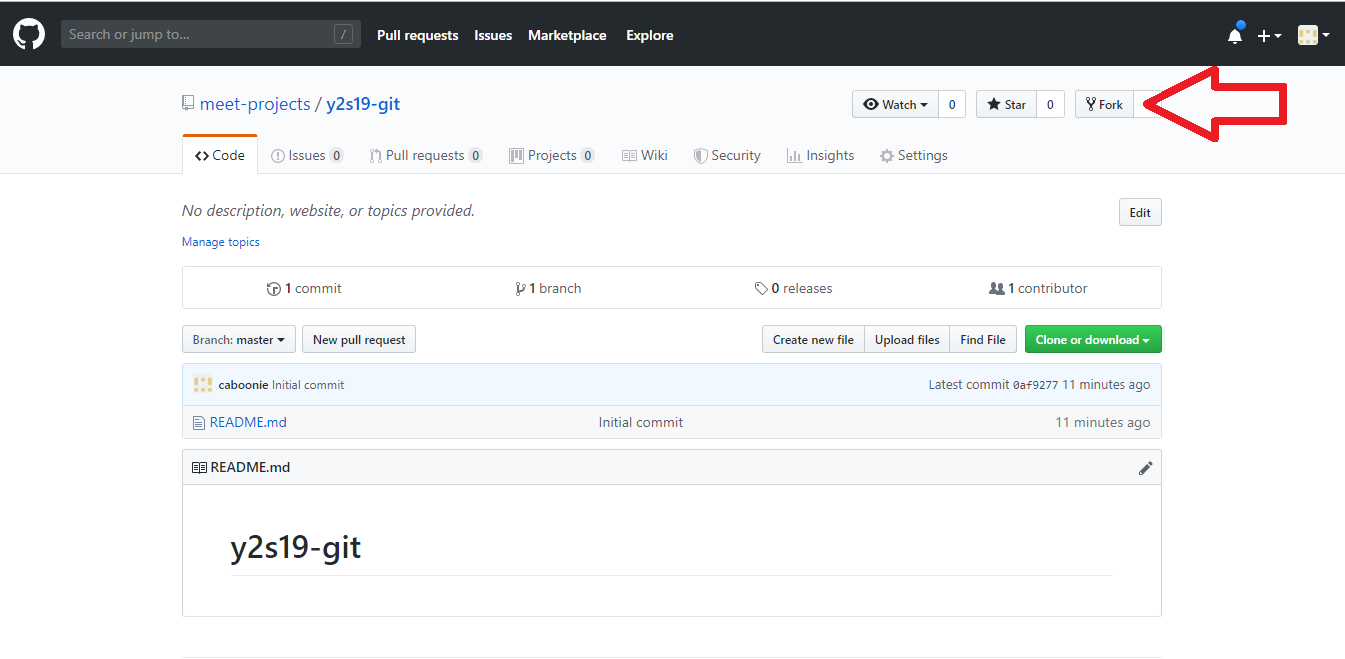1345x659 pixels.
Task: View the 0 releases page
Action: coord(793,288)
